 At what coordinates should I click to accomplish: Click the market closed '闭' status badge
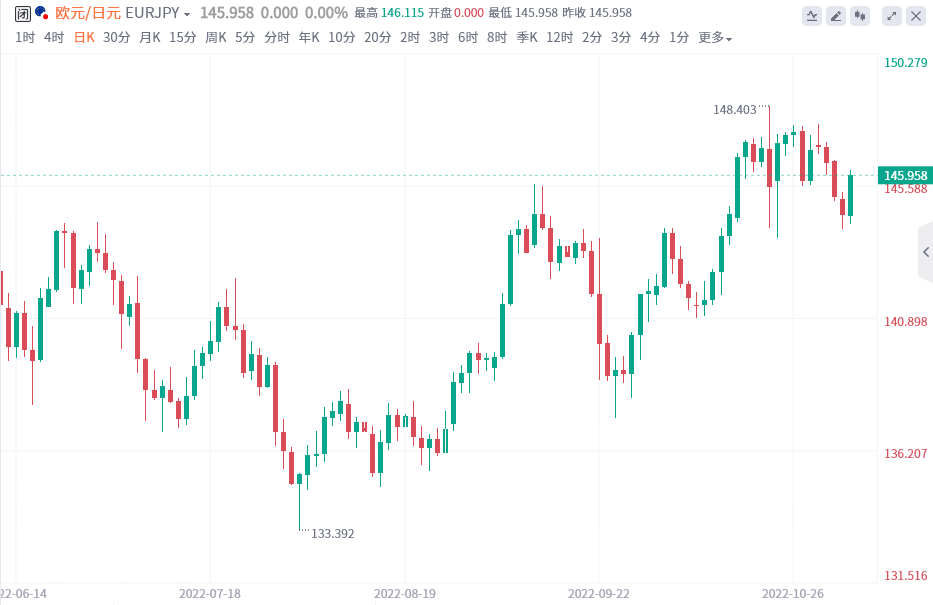[23, 13]
